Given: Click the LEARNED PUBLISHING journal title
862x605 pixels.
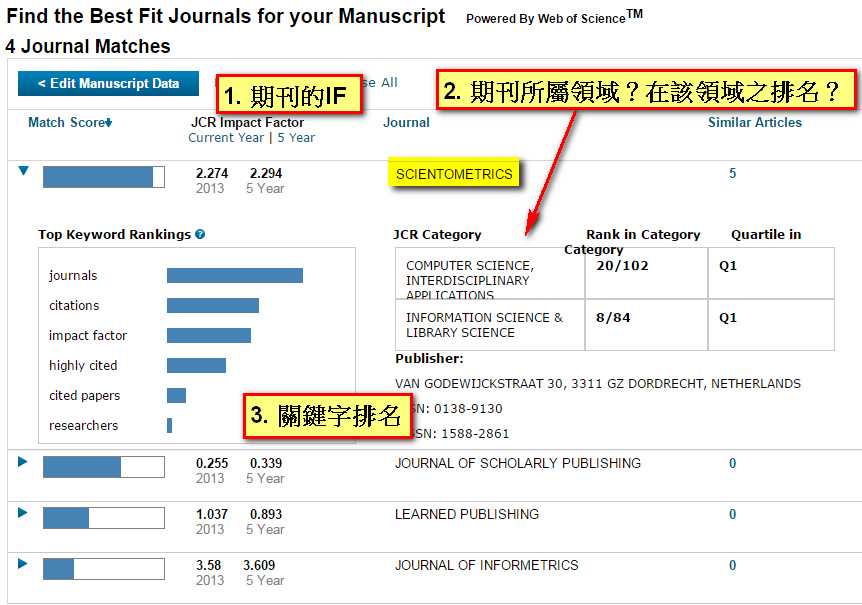Looking at the screenshot, I should click(467, 514).
